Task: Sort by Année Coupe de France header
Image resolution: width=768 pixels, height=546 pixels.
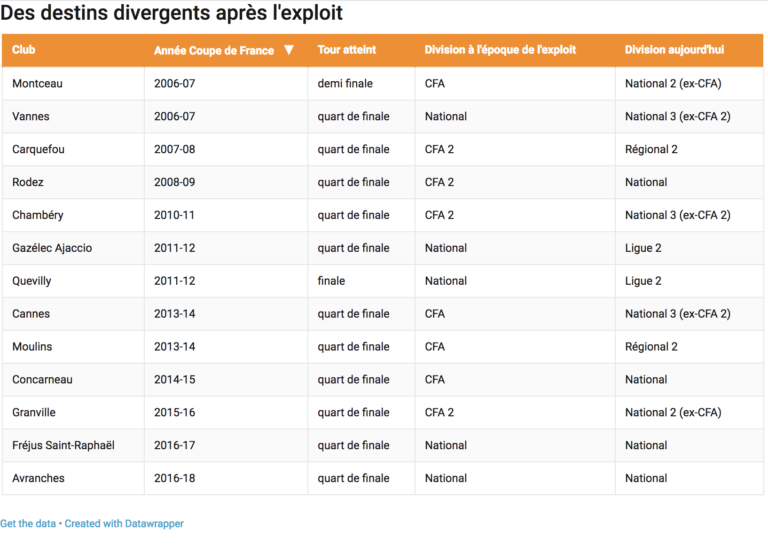Action: click(213, 50)
